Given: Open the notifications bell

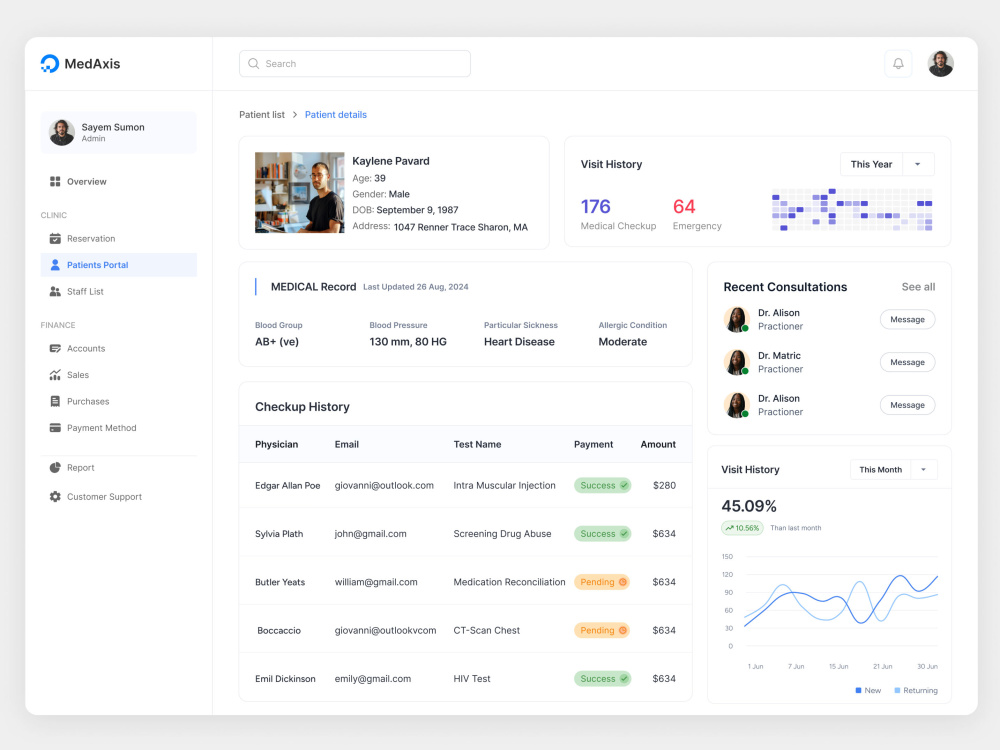Looking at the screenshot, I should (x=898, y=64).
